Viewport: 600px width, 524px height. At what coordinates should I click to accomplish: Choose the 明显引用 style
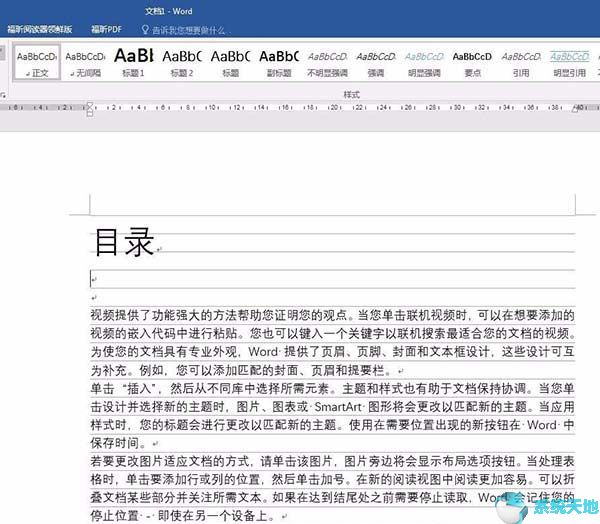[570, 62]
